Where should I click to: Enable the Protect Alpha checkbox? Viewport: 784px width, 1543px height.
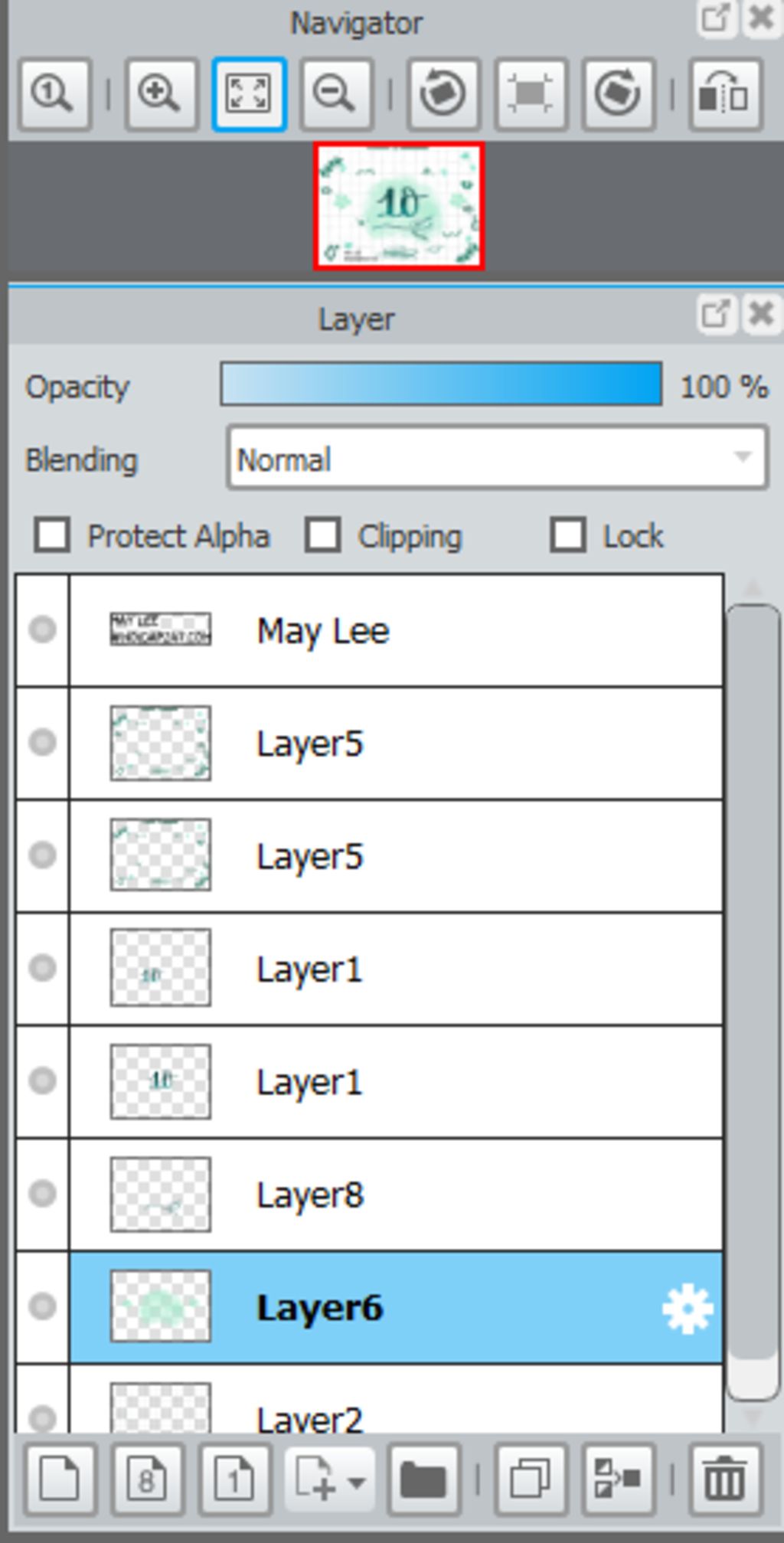pyautogui.click(x=52, y=534)
